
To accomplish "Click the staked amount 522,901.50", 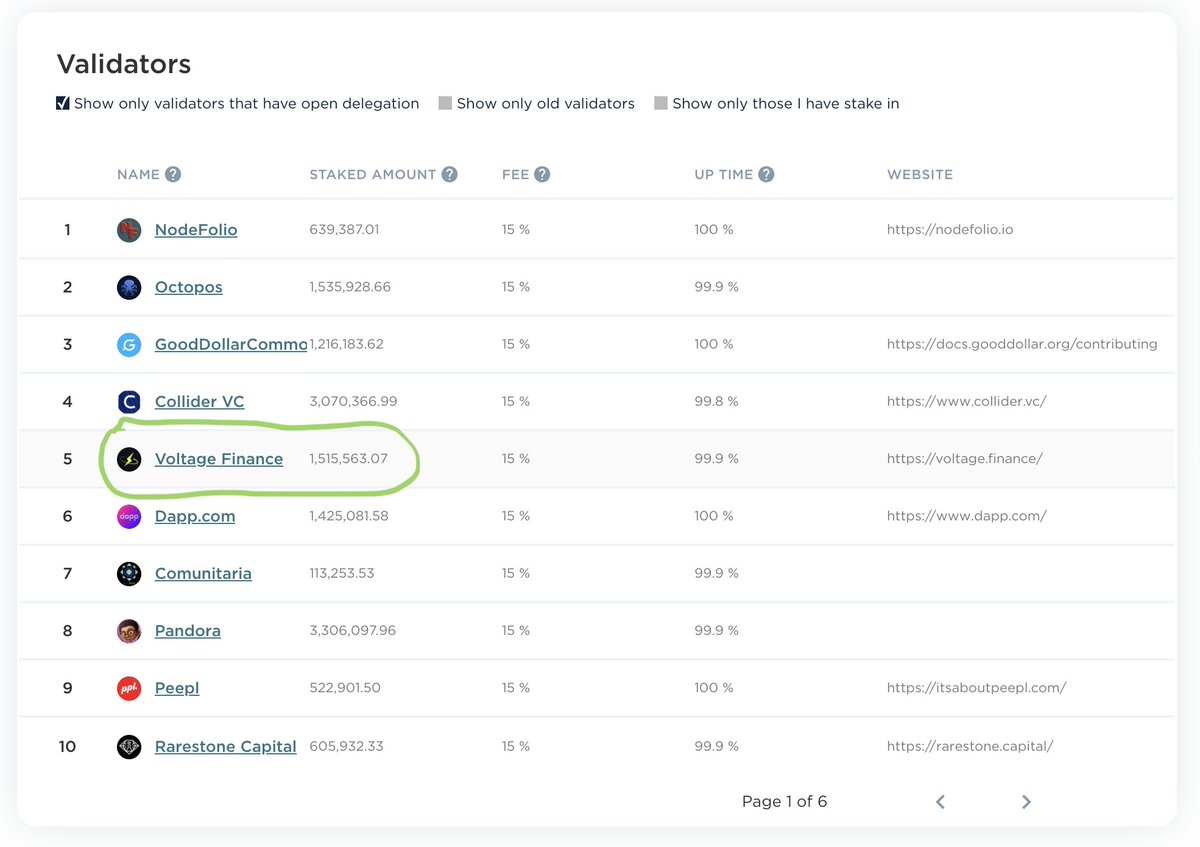I will point(345,688).
